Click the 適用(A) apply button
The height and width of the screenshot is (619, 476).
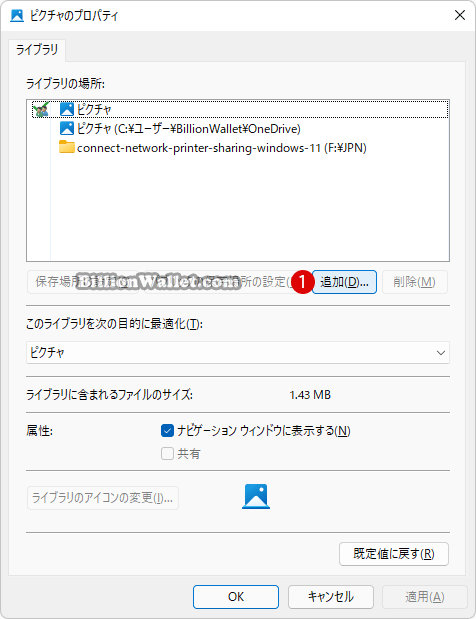(x=425, y=597)
